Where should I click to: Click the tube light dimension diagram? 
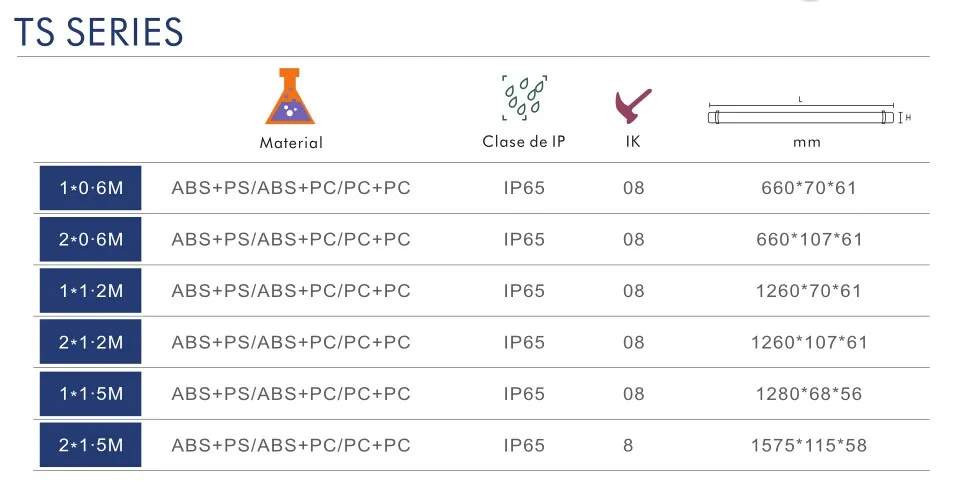pyautogui.click(x=807, y=116)
